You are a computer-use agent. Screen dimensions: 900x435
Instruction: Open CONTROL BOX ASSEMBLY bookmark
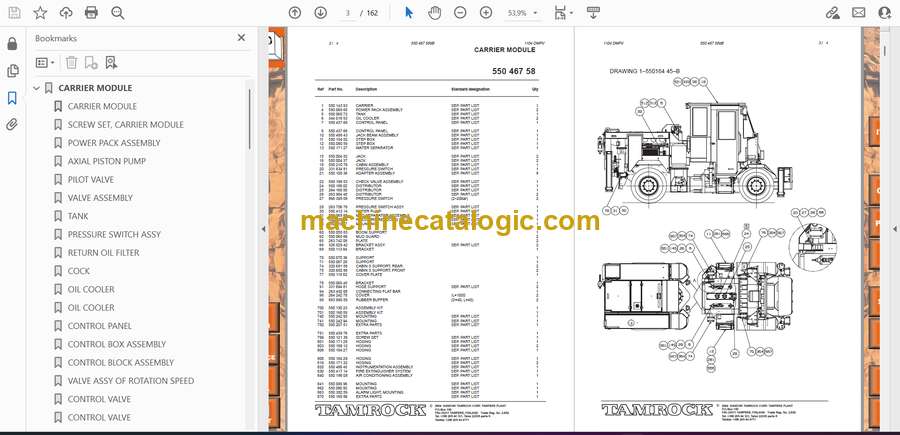[117, 344]
